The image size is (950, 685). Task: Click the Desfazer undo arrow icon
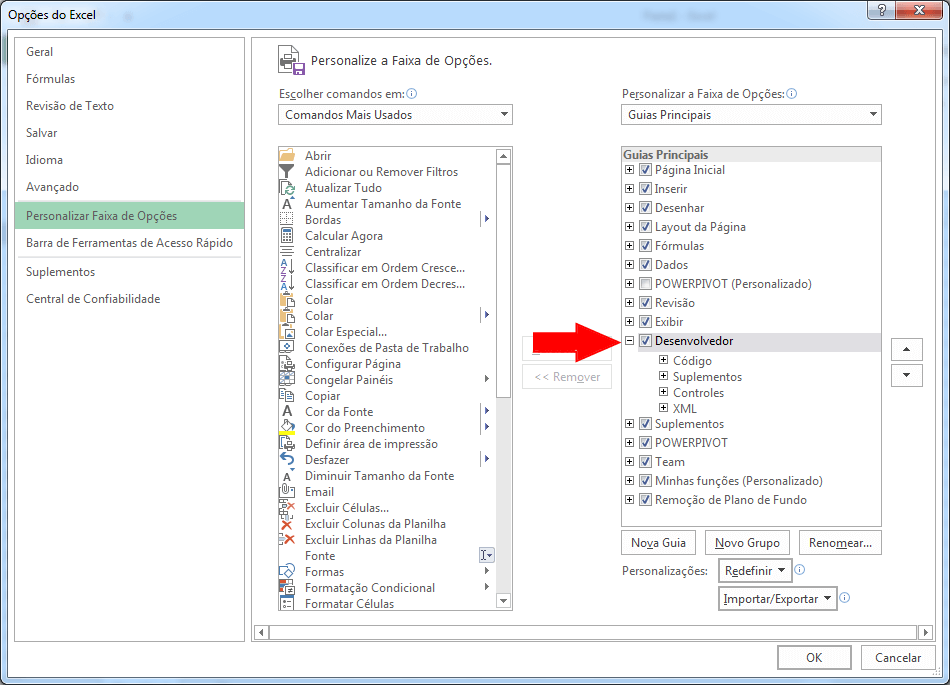coord(287,460)
